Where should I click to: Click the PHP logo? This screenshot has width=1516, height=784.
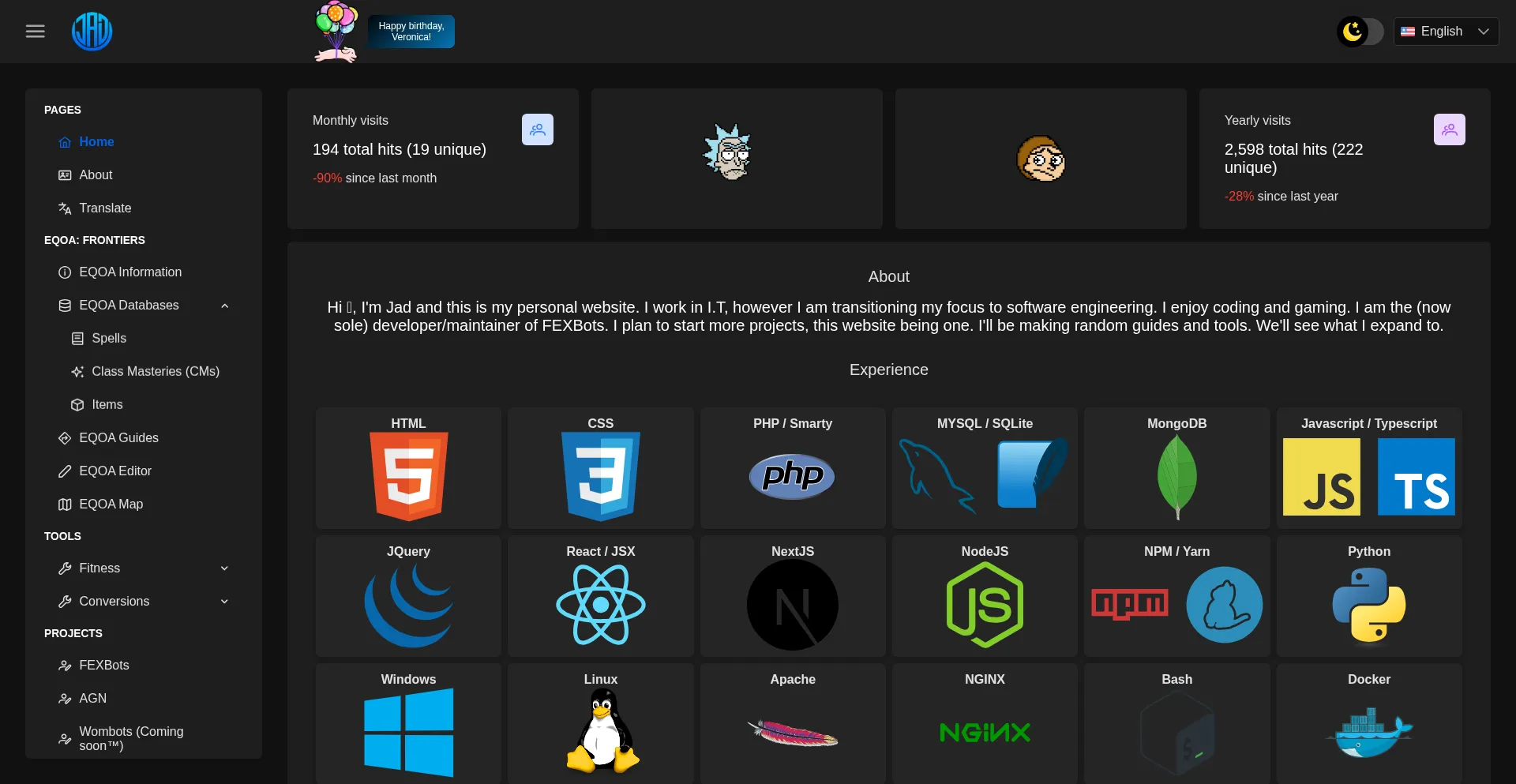coord(792,476)
